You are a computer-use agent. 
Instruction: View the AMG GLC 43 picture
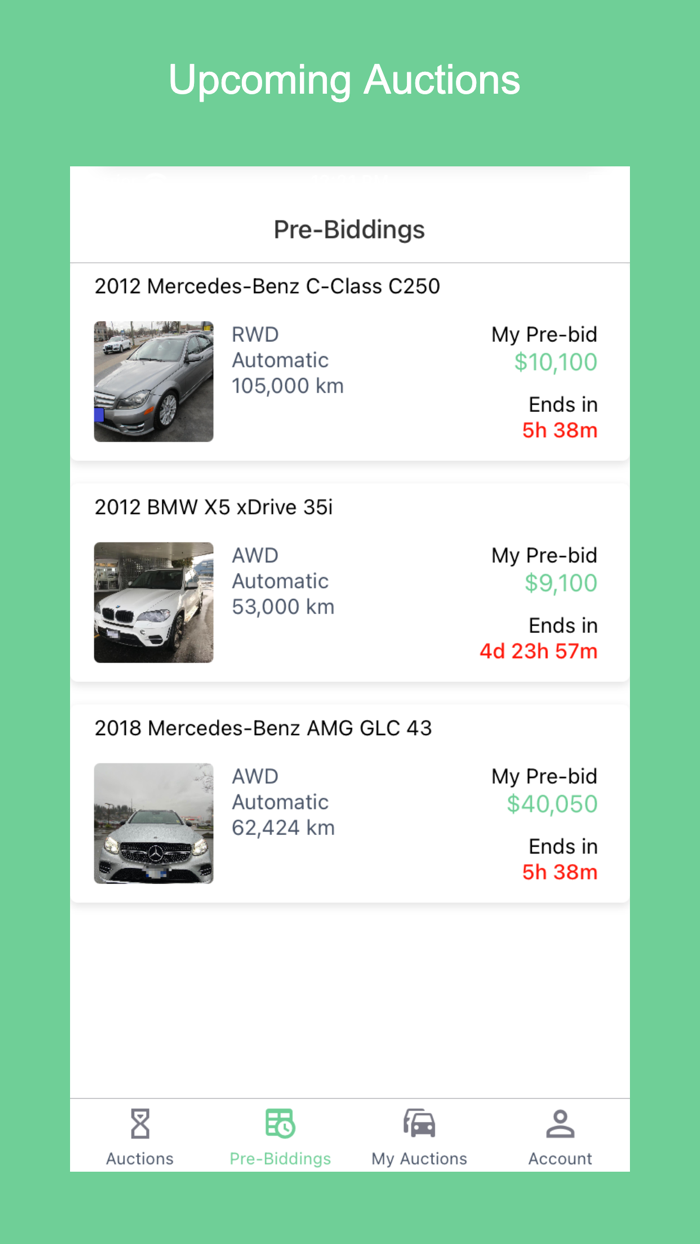[153, 823]
